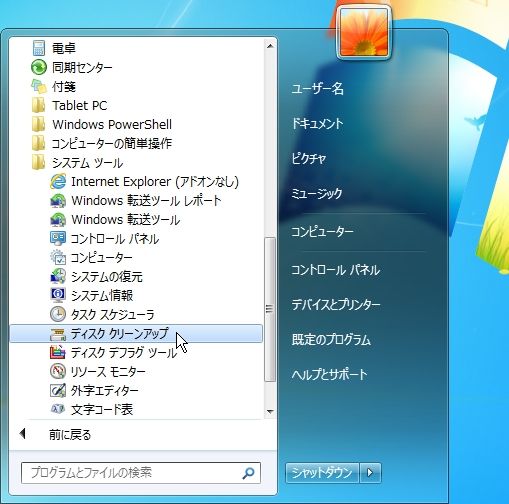This screenshot has width=509, height=504.
Task: Open ミュージック in the right pane
Action: click(317, 193)
